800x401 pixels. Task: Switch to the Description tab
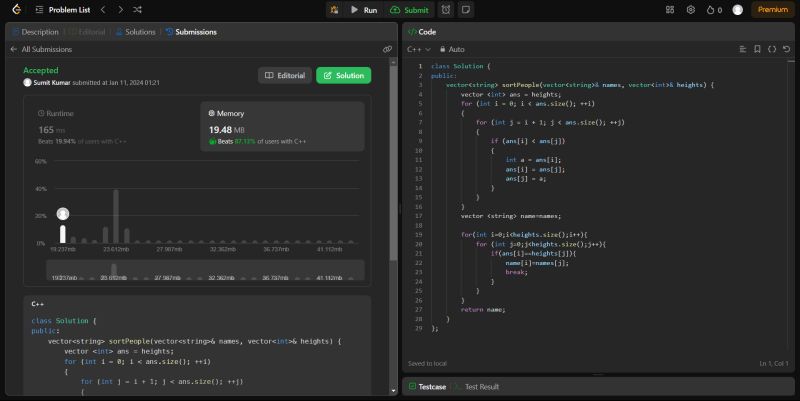coord(35,32)
